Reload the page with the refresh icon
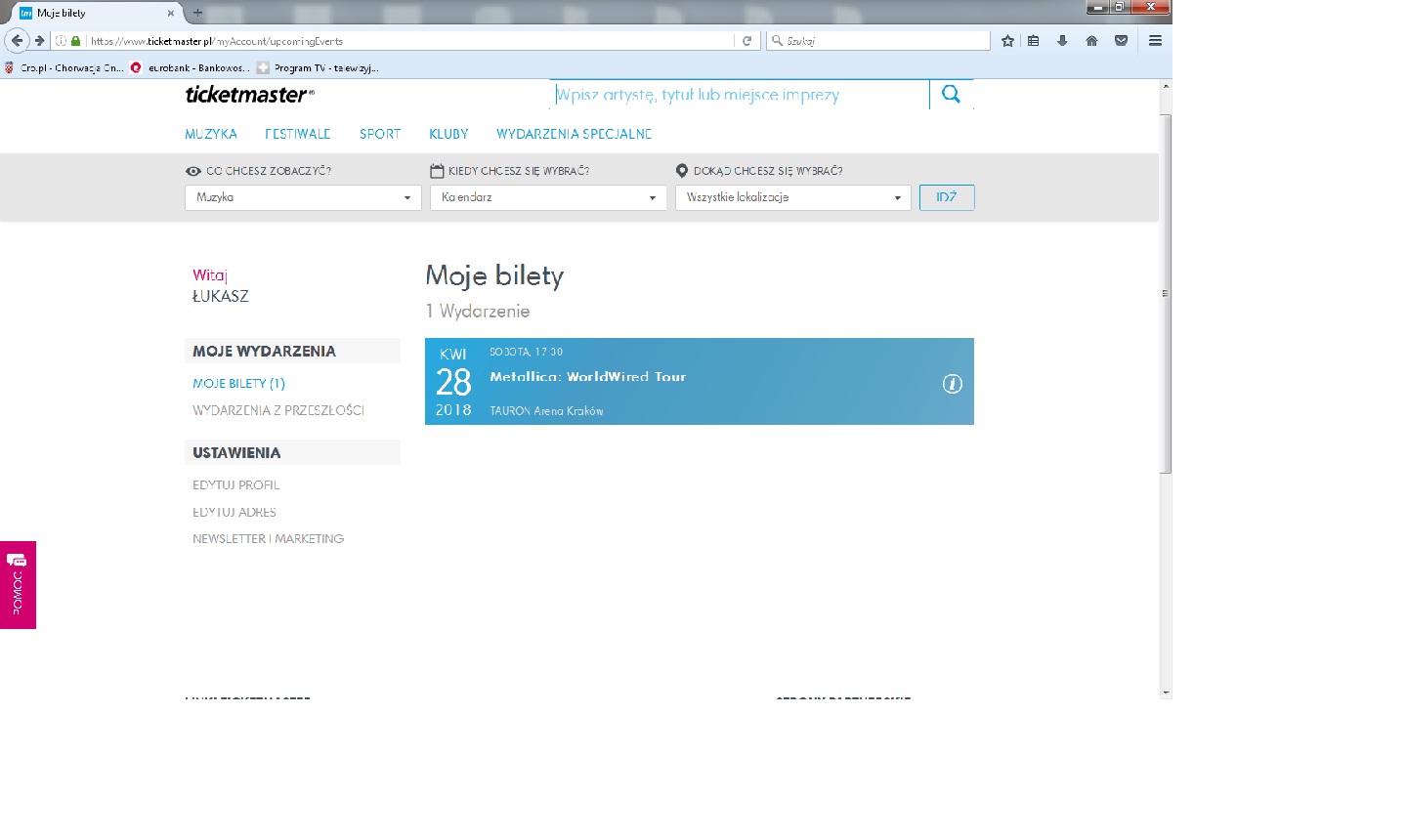 pyautogui.click(x=747, y=41)
